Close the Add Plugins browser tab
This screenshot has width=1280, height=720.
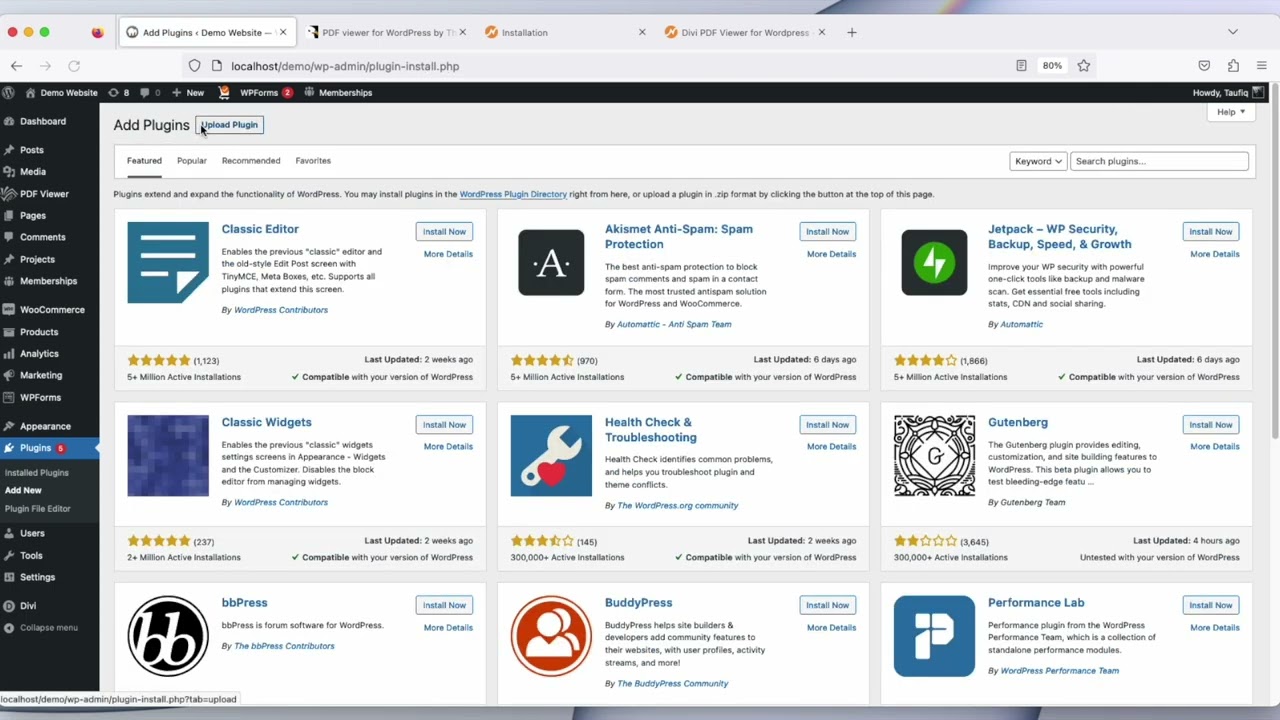[x=283, y=32]
